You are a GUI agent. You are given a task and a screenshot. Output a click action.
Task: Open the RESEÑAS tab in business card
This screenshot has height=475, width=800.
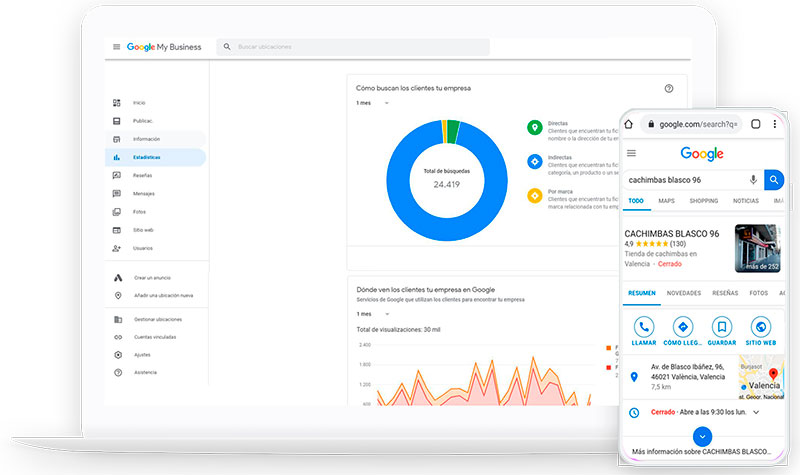tap(725, 293)
